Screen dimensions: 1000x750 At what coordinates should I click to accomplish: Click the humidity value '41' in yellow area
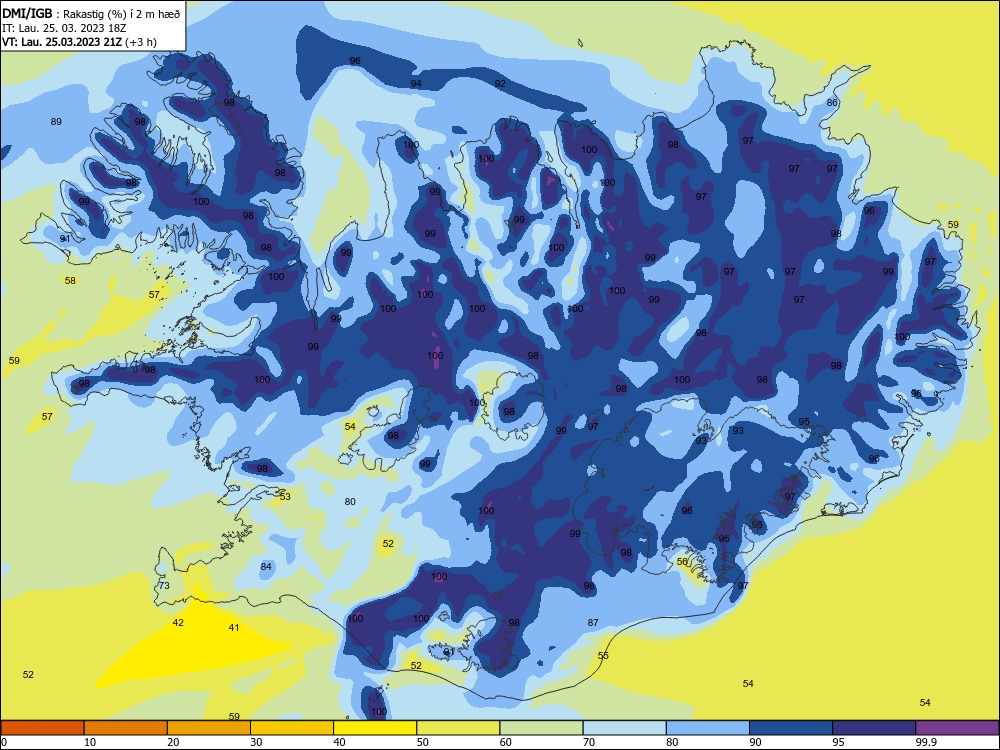(x=234, y=628)
